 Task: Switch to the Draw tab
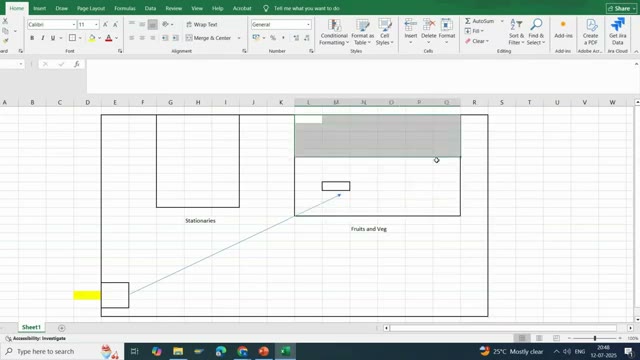coord(62,8)
